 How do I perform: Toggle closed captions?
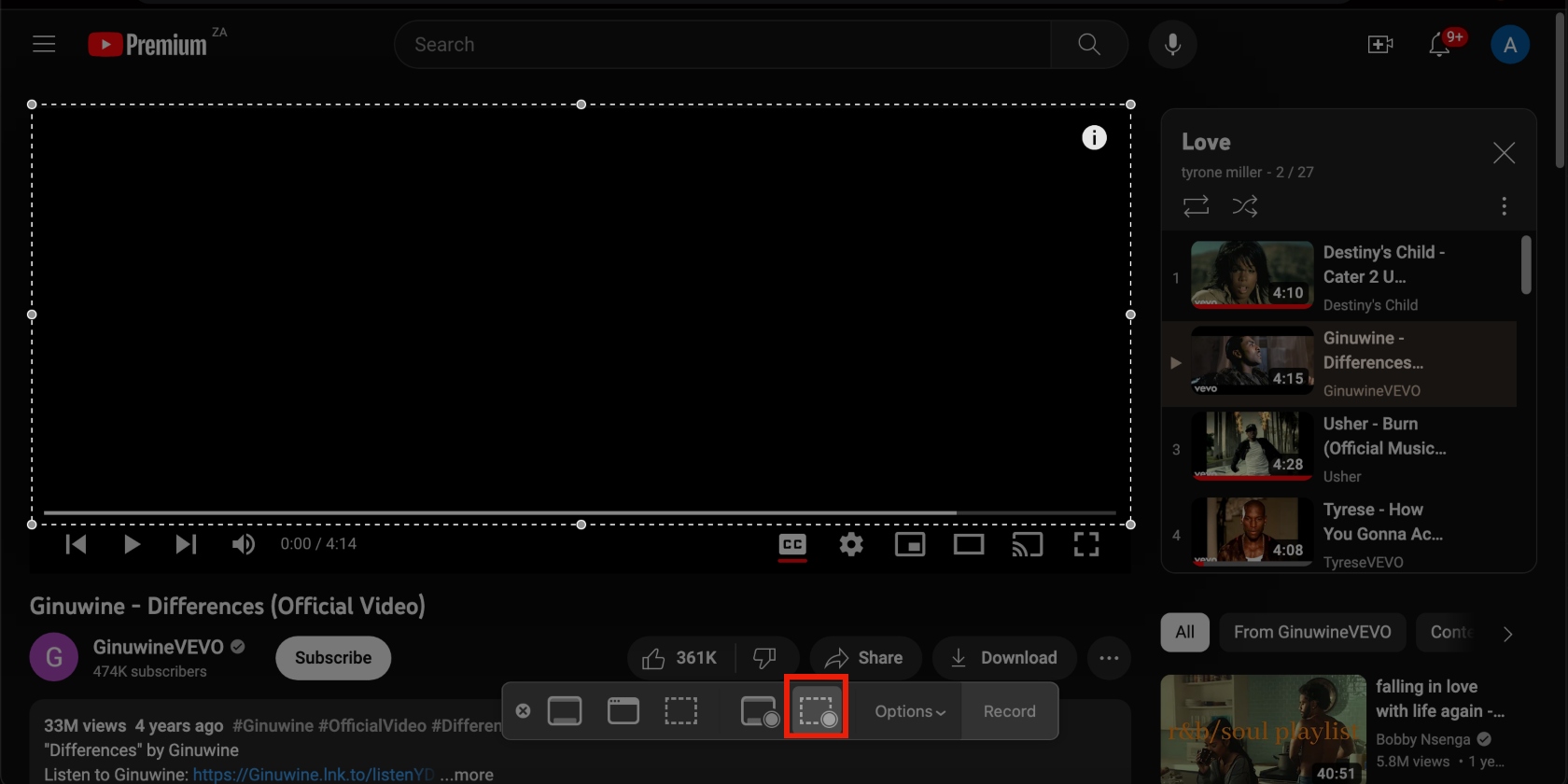tap(792, 544)
